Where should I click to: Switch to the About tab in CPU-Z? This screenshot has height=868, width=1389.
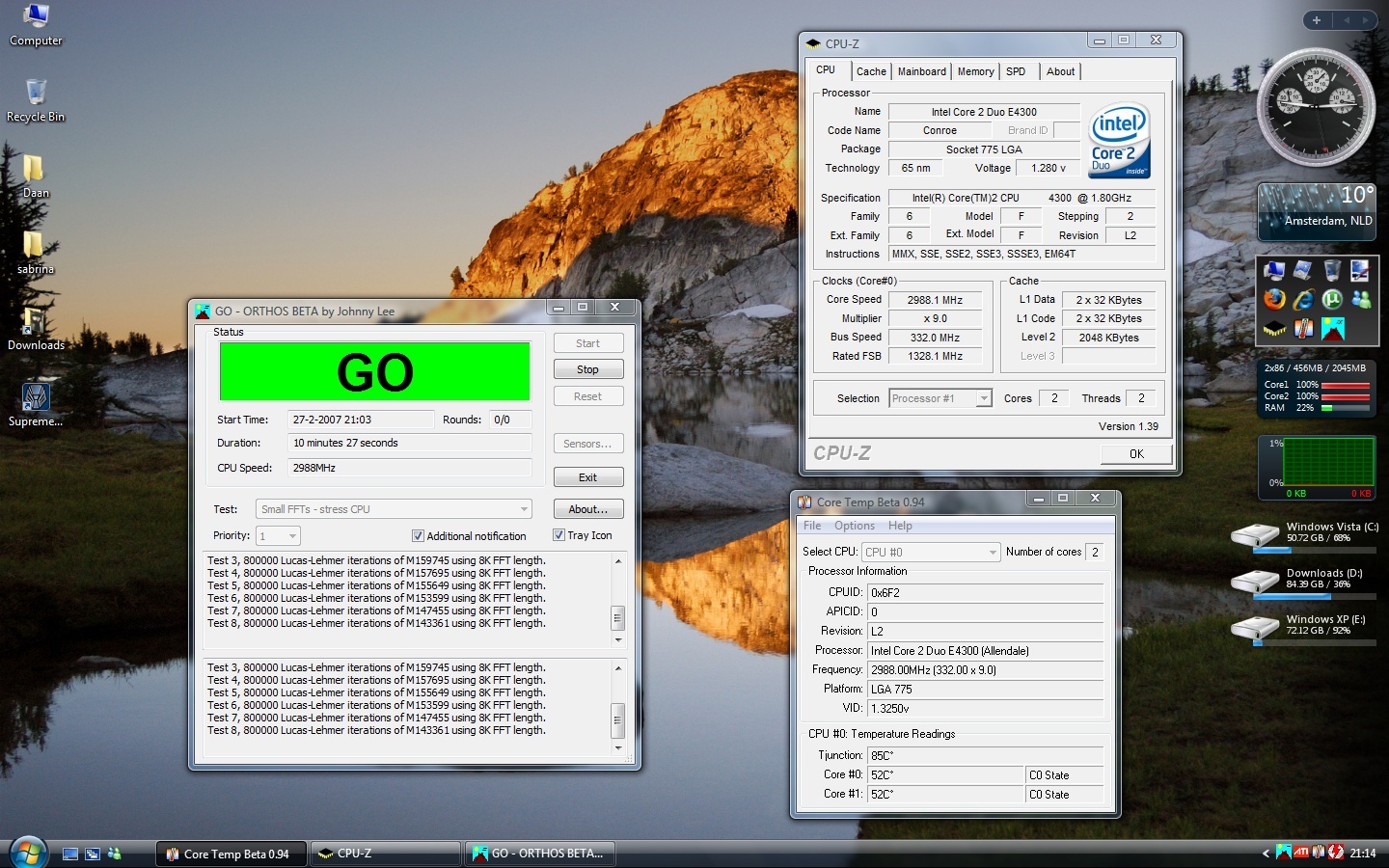tap(1060, 71)
